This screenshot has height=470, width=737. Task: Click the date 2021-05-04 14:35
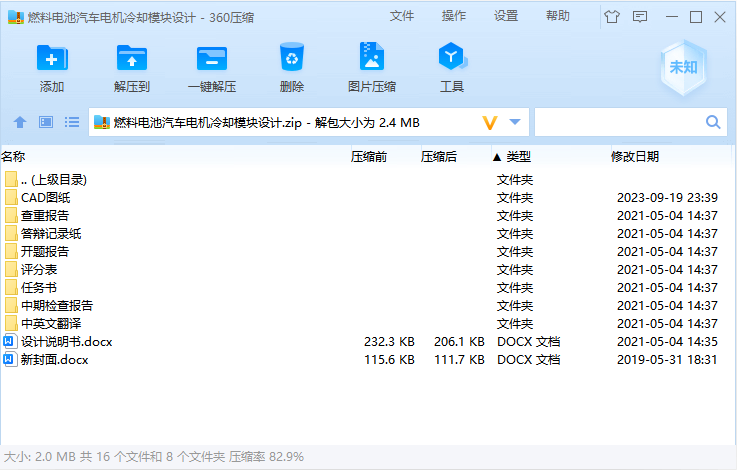tap(667, 342)
